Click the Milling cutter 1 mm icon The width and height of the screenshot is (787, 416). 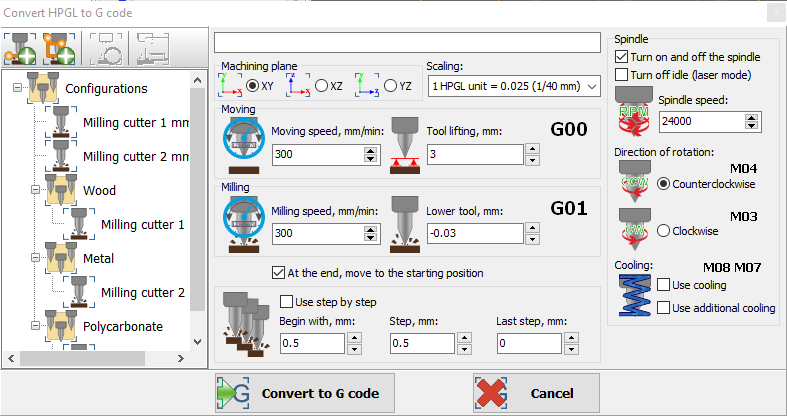click(61, 121)
